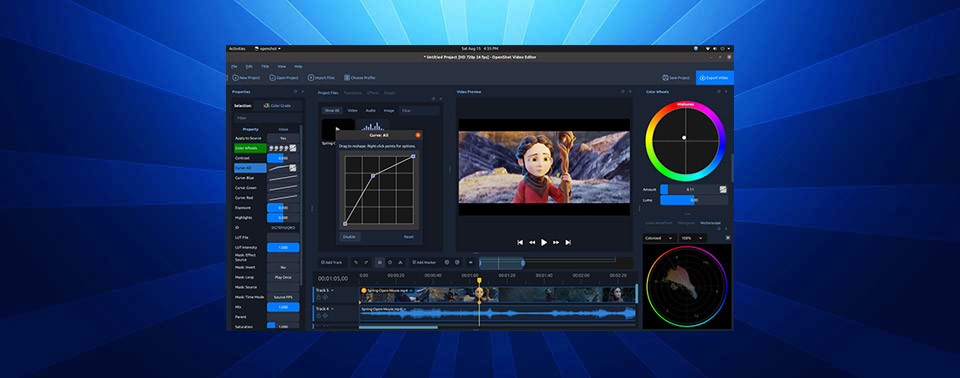Filter project files by Image
960x378 pixels.
click(389, 111)
